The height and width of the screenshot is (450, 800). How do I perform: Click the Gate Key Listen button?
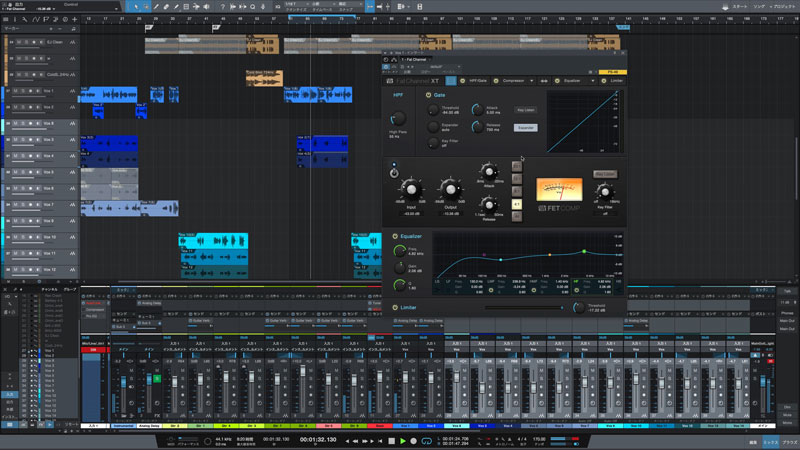[526, 110]
